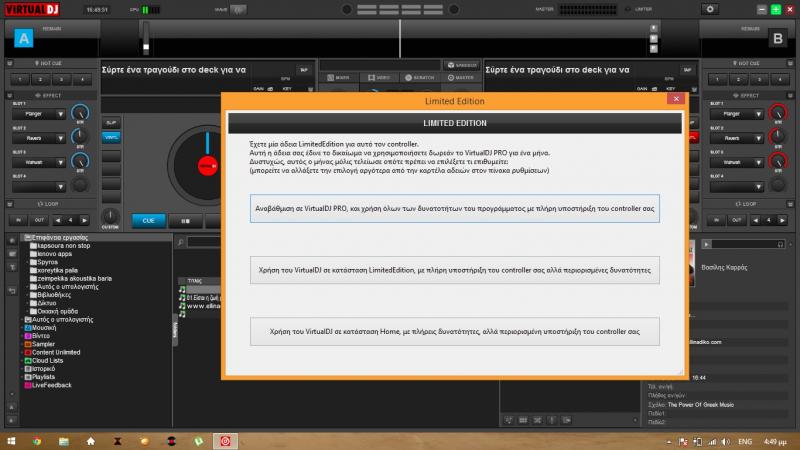
Task: Click the active VirtualDJ taskbar icon
Action: pyautogui.click(x=225, y=441)
